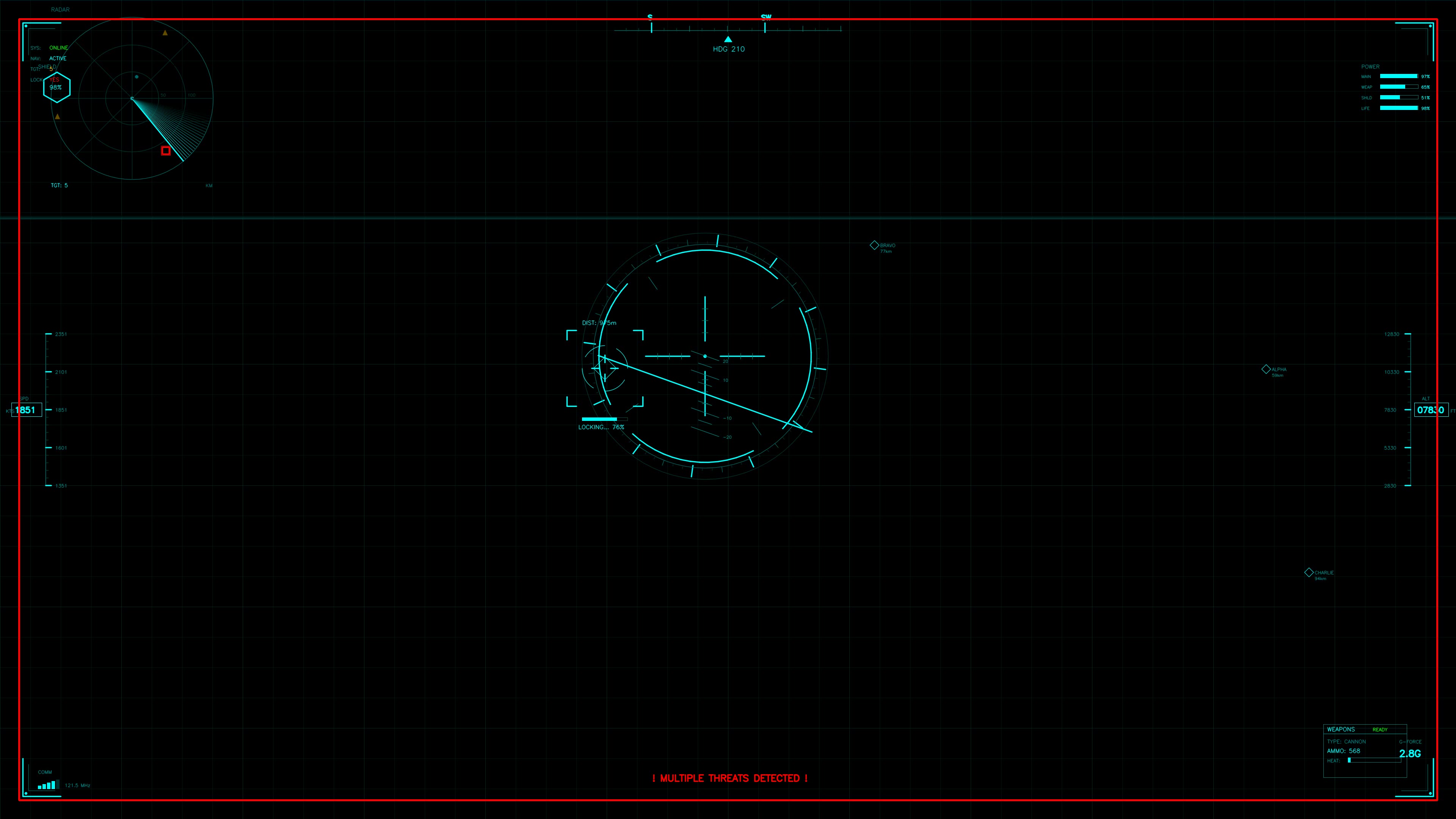Switch to the RADAR panel
Image resolution: width=1456 pixels, height=819 pixels.
click(60, 9)
